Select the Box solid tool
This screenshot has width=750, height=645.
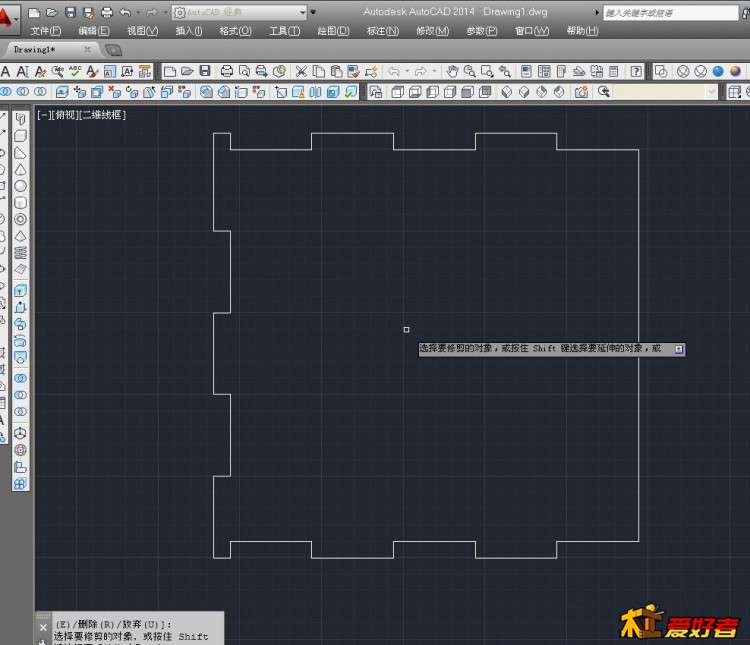[x=20, y=136]
